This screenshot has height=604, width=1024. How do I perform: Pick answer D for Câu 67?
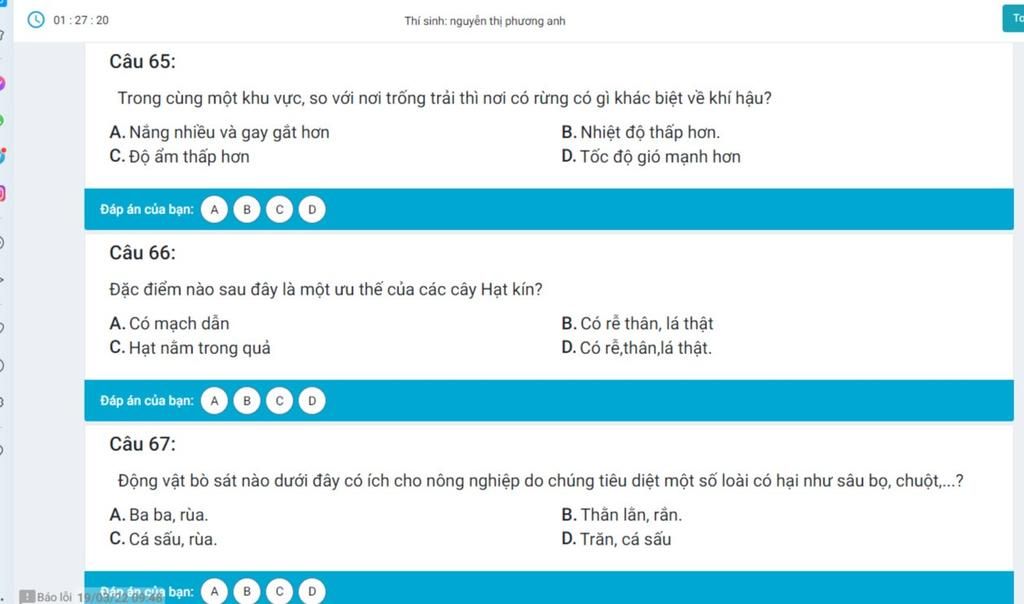point(312,591)
